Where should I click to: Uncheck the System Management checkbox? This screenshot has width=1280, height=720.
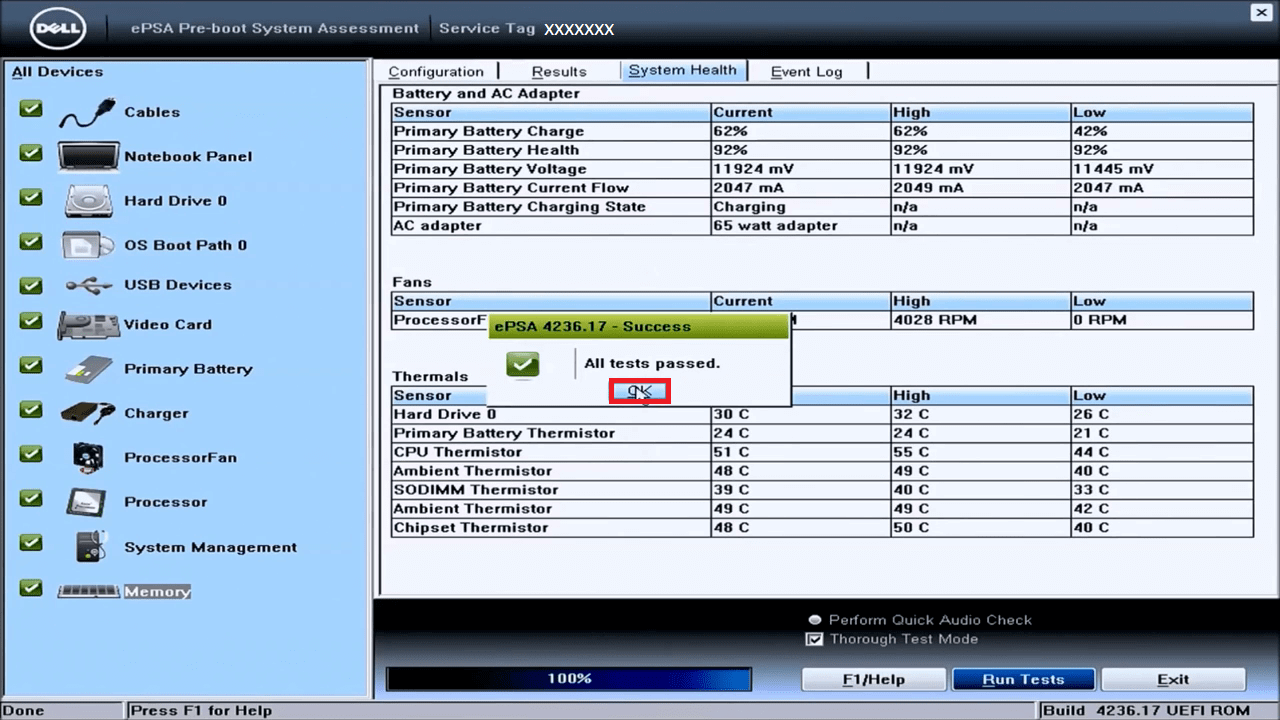point(31,542)
